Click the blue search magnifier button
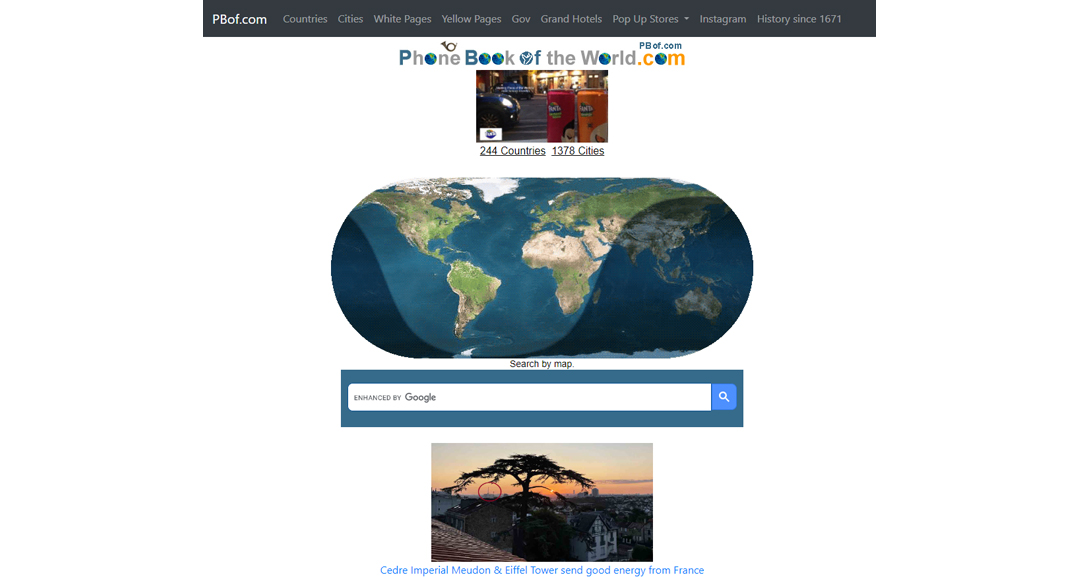1080x577 pixels. coord(724,397)
